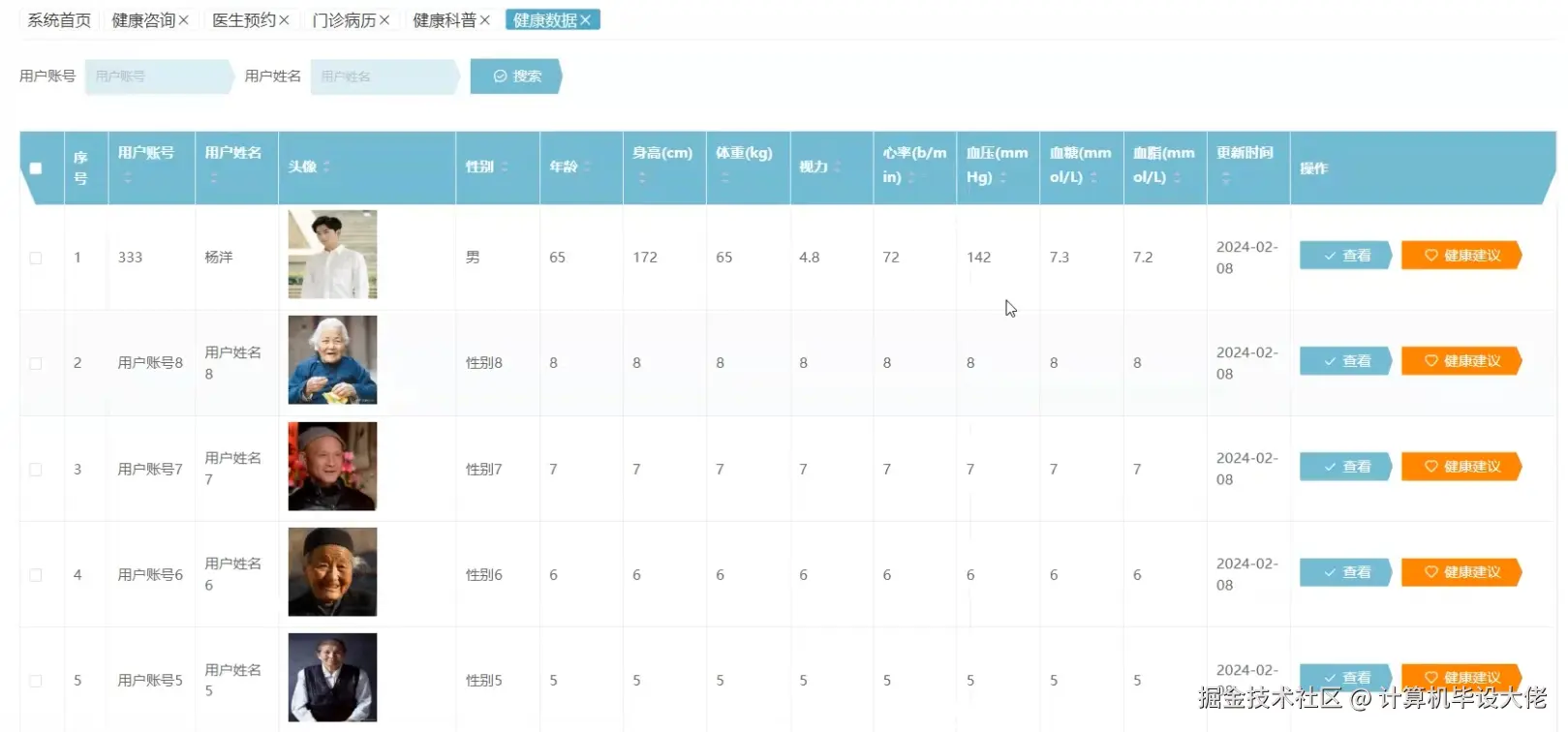Switch to the 医生预约 tab
The image size is (1568, 732).
pyautogui.click(x=244, y=20)
